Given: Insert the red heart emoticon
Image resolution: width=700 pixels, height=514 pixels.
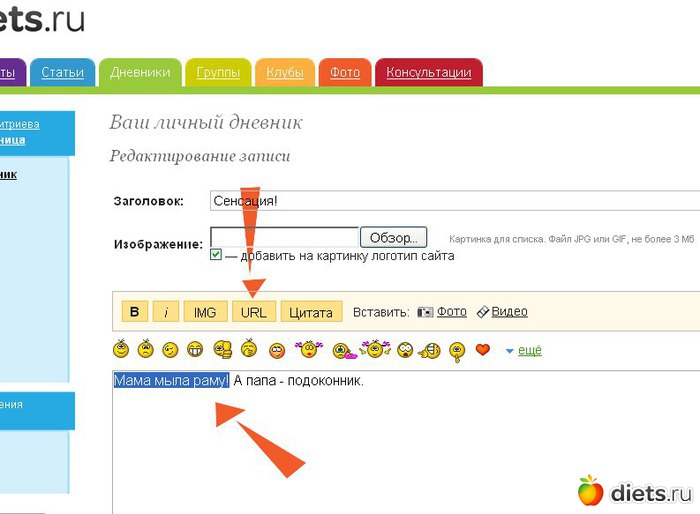Looking at the screenshot, I should [483, 350].
